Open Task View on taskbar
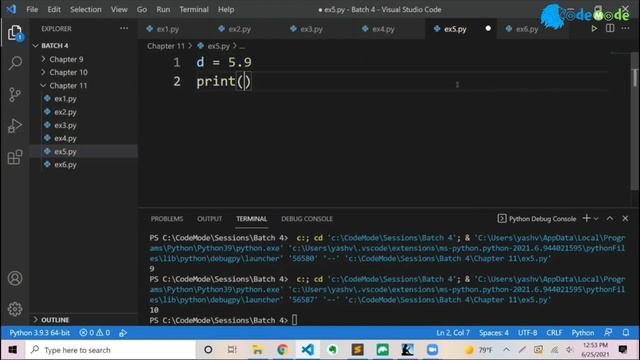Viewport: 640px width, 360px height. [x=232, y=350]
